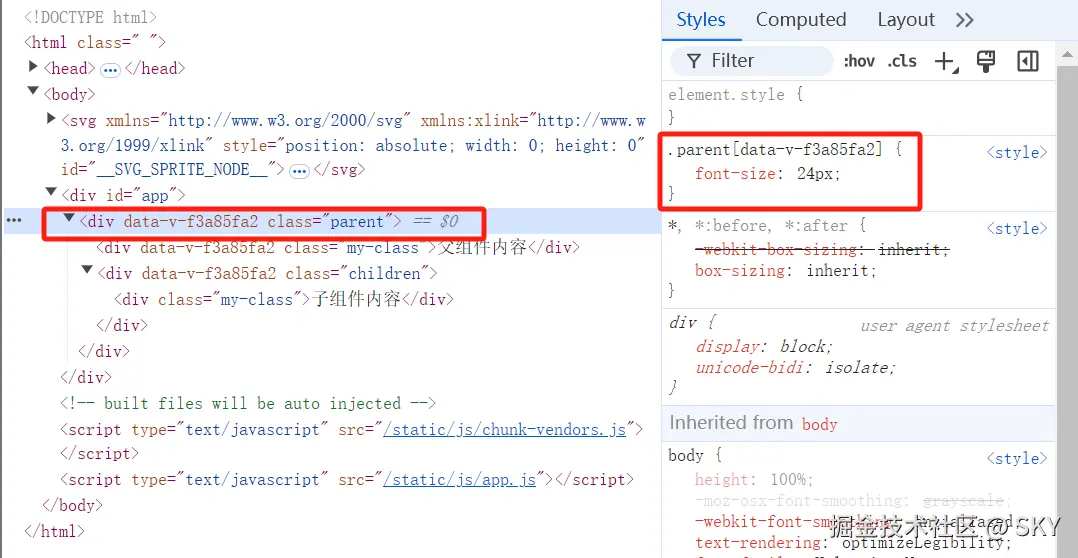Expand the head element node
Image resolution: width=1078 pixels, height=558 pixels.
(33, 67)
